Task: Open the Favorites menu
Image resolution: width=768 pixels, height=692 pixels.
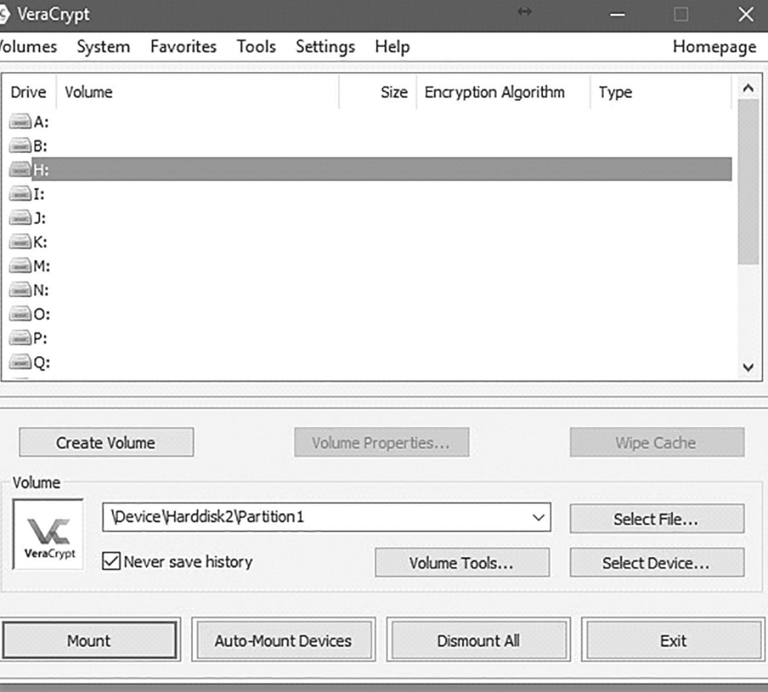Action: coord(183,47)
